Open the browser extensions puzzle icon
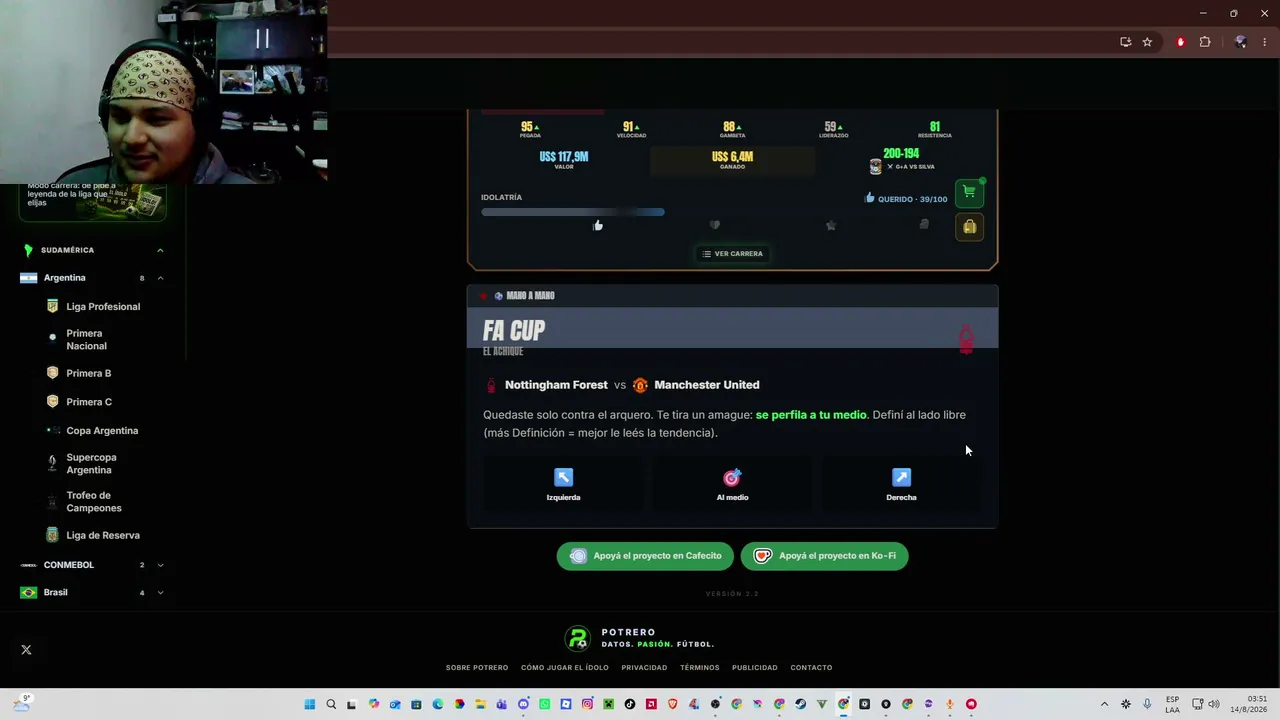Image resolution: width=1280 pixels, height=720 pixels. (x=1205, y=42)
